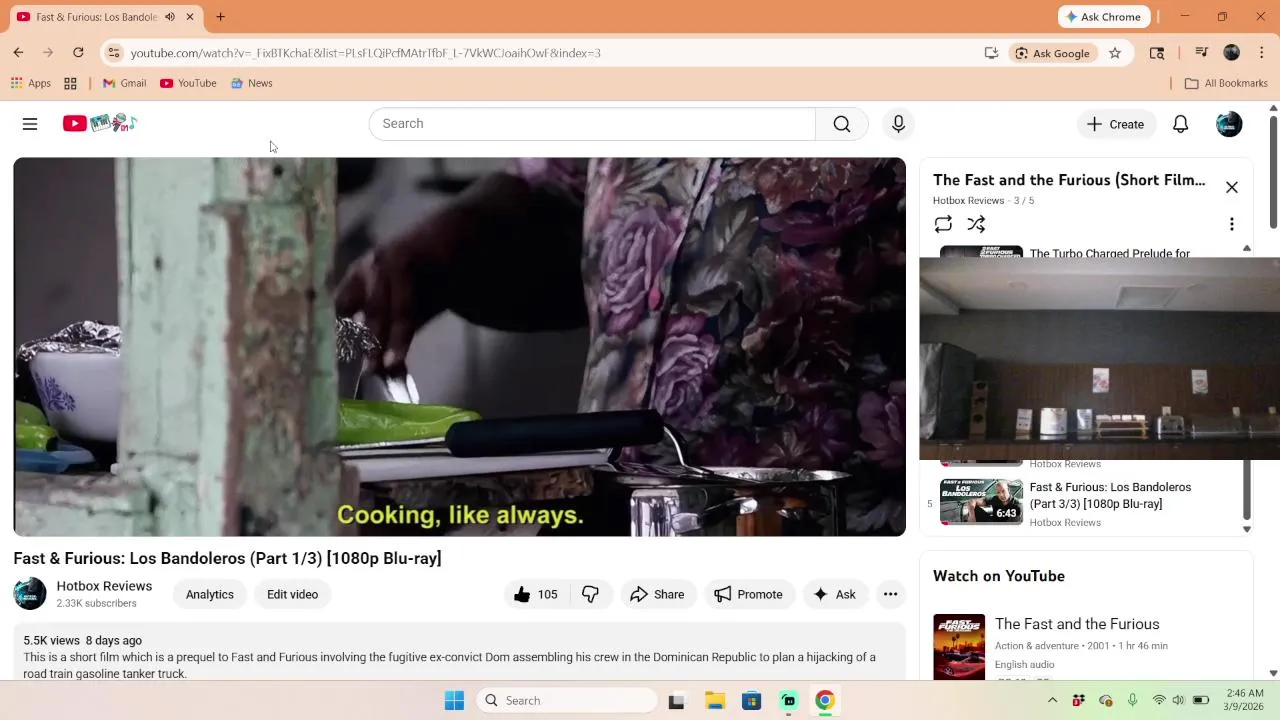Open Gmail bookmark
Image resolution: width=1280 pixels, height=720 pixels.
tap(125, 83)
